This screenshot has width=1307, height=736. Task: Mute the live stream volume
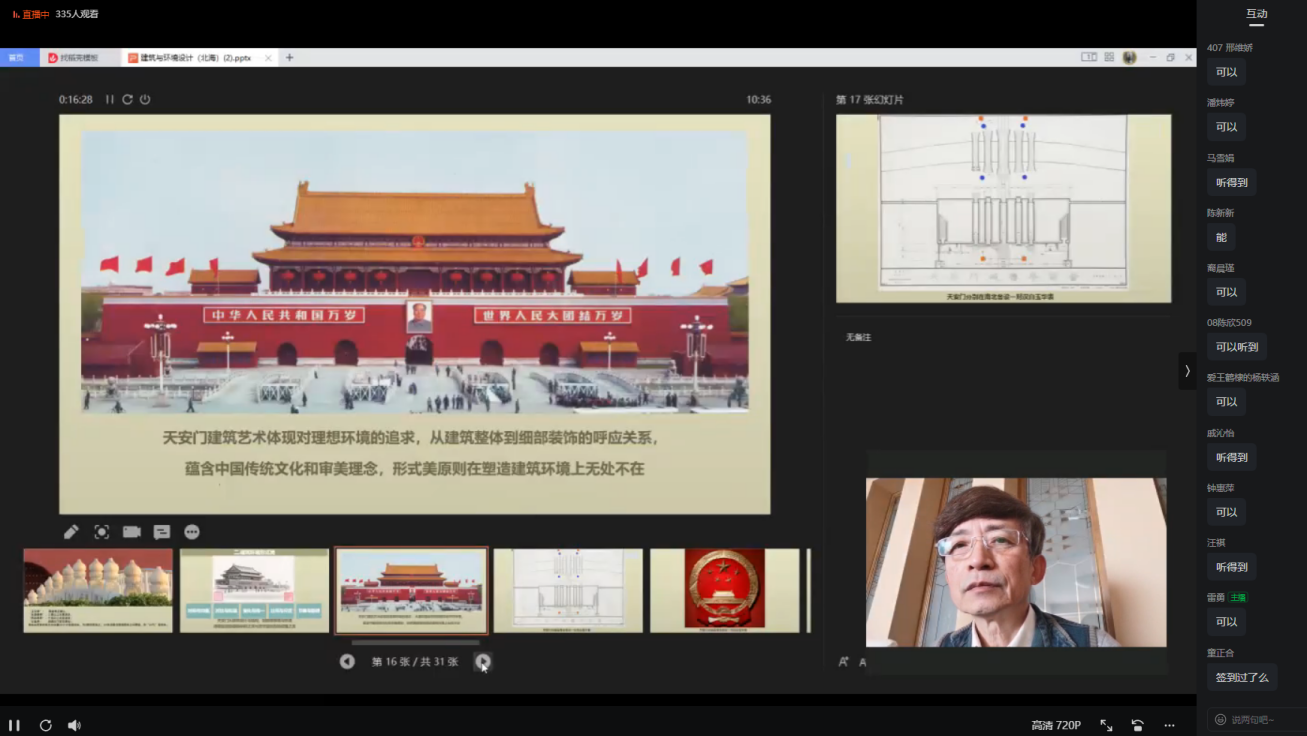[74, 725]
